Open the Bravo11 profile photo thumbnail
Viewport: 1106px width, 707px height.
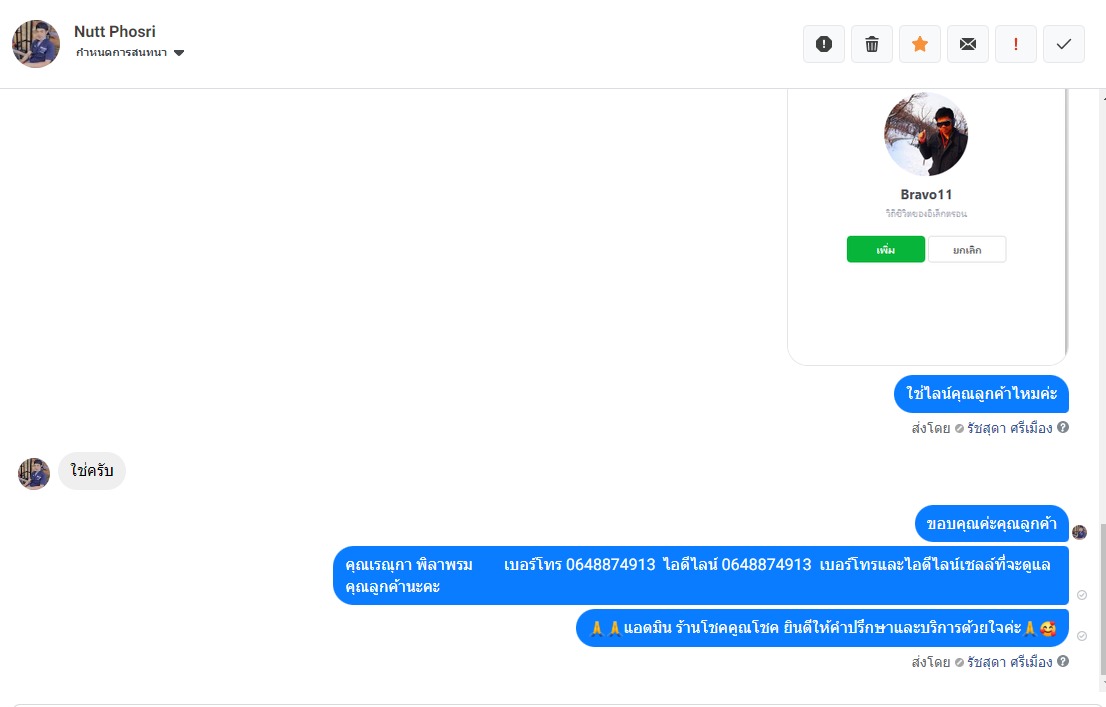click(926, 134)
